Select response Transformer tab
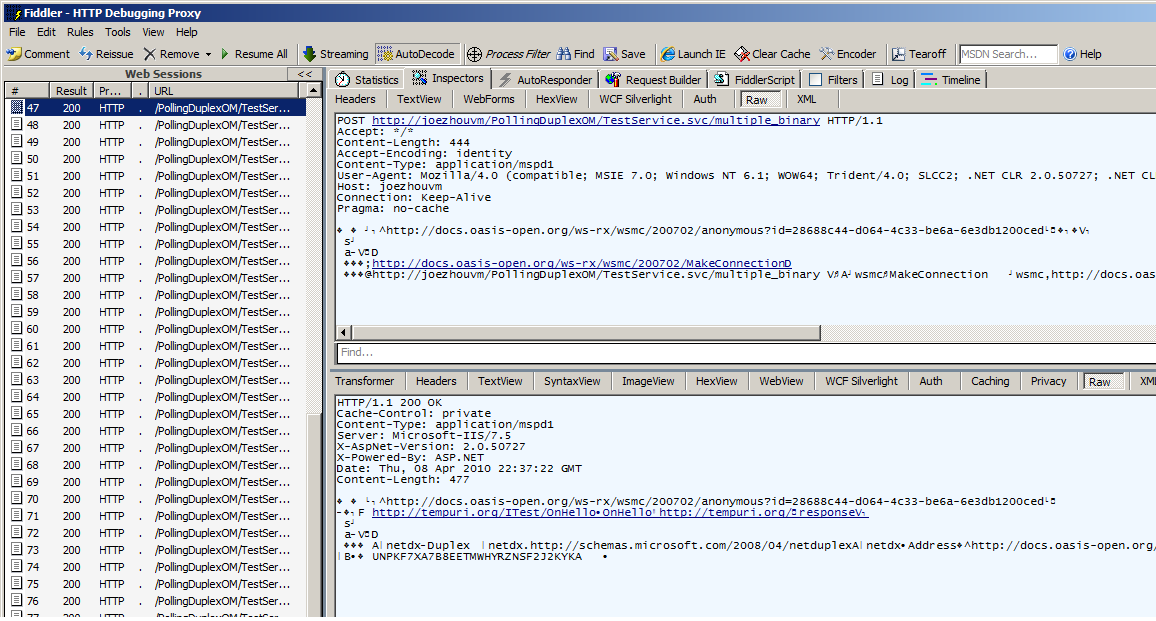Viewport: 1156px width, 621px height. click(365, 381)
